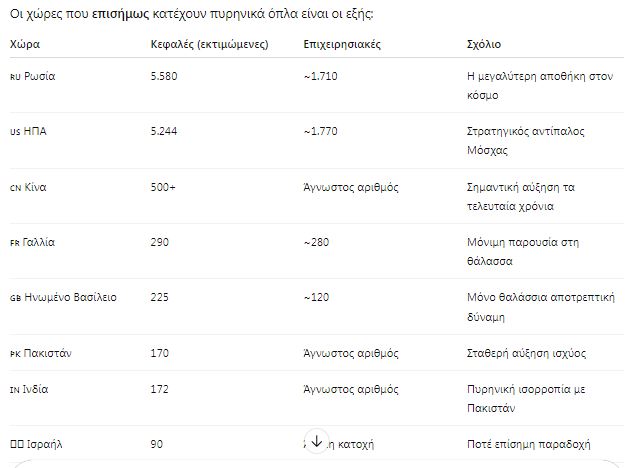
Task: Click the Σχόλιο column header
Action: click(484, 45)
